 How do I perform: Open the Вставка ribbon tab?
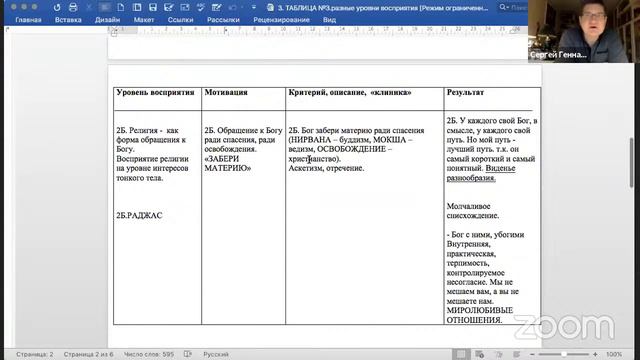coord(68,20)
